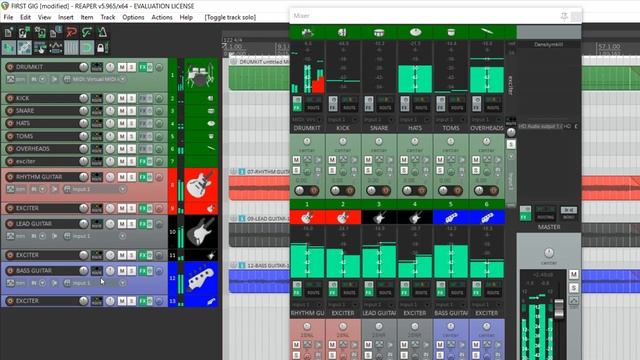
Task: Click the DRUMKIT drum icon atop the mixer
Action: [307, 32]
